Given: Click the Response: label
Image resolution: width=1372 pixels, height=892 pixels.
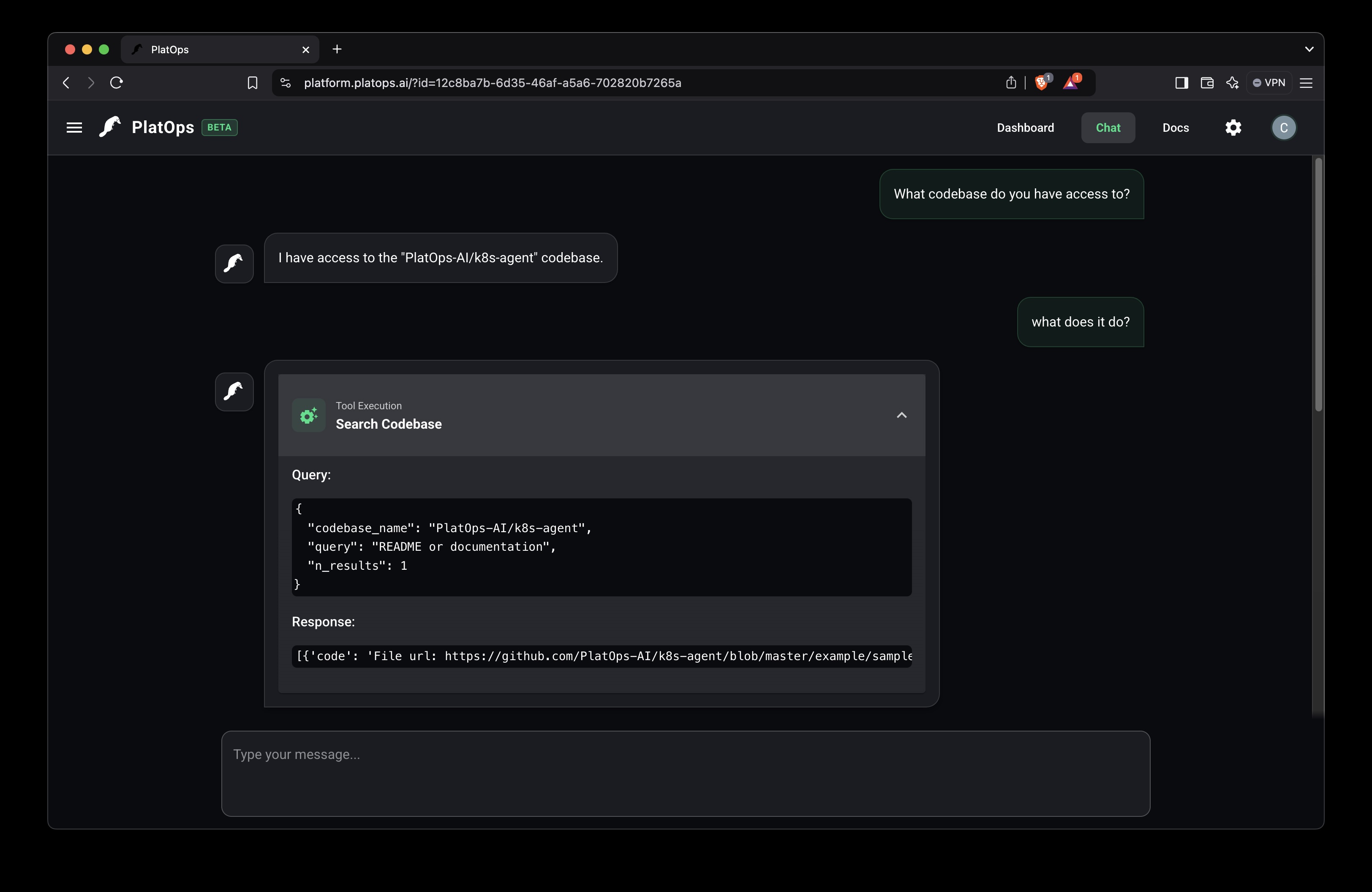Looking at the screenshot, I should pyautogui.click(x=323, y=622).
